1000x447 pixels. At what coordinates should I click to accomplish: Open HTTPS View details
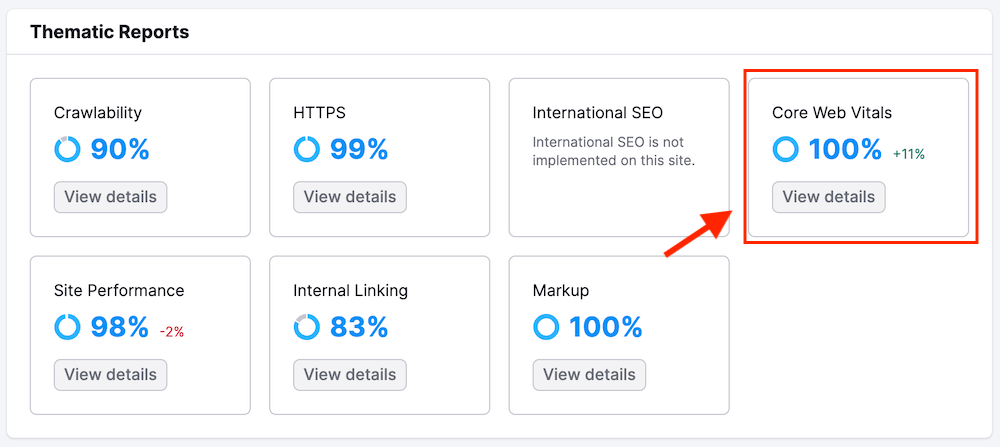pos(350,197)
